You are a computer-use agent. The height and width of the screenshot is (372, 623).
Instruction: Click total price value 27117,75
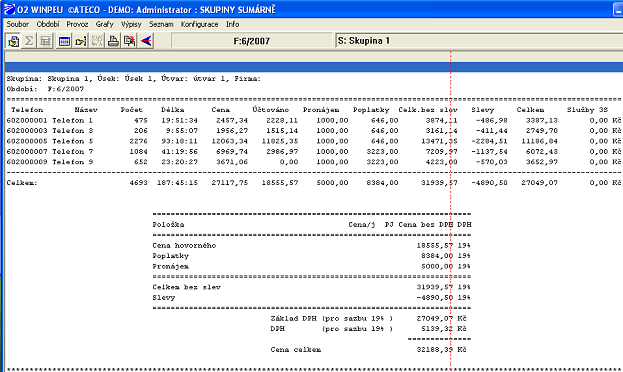point(230,183)
